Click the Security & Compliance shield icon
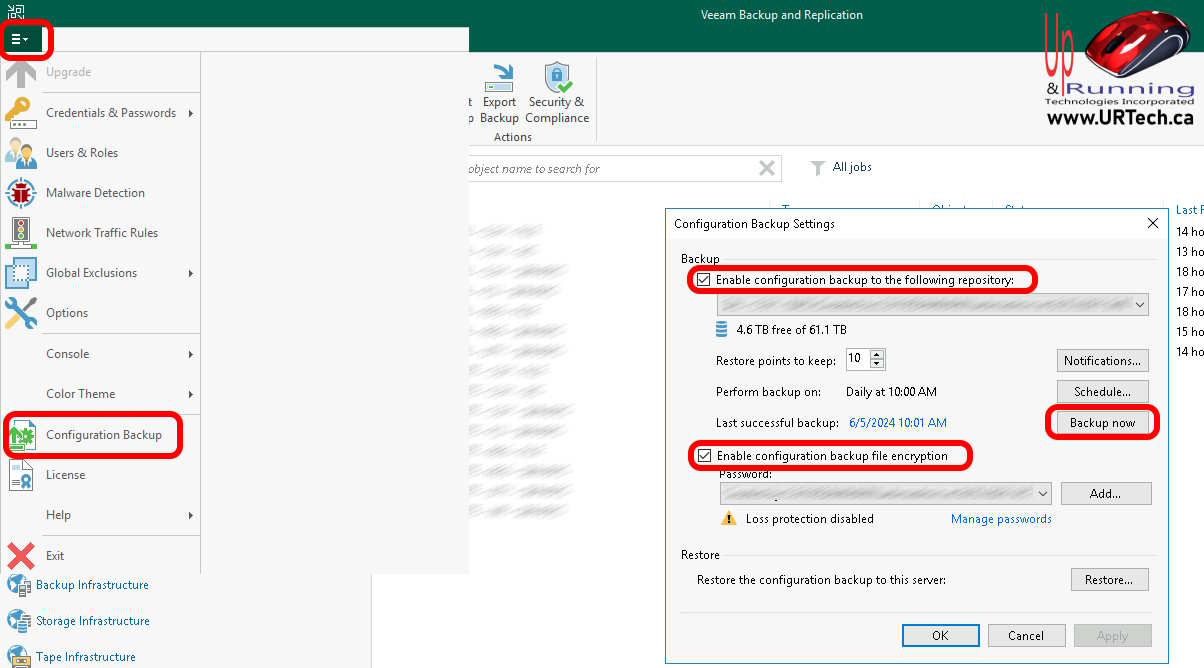This screenshot has height=668, width=1204. tap(557, 78)
